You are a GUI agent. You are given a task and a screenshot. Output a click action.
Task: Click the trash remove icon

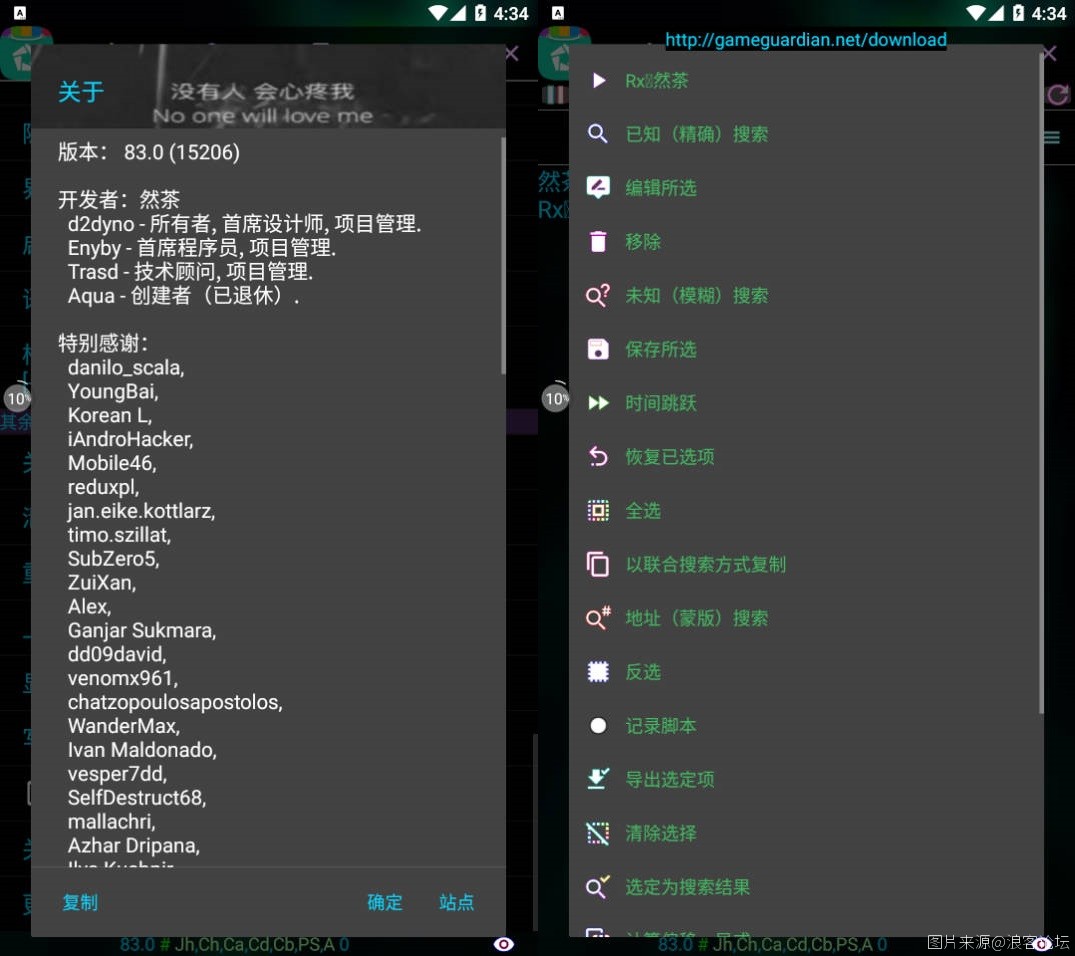598,241
